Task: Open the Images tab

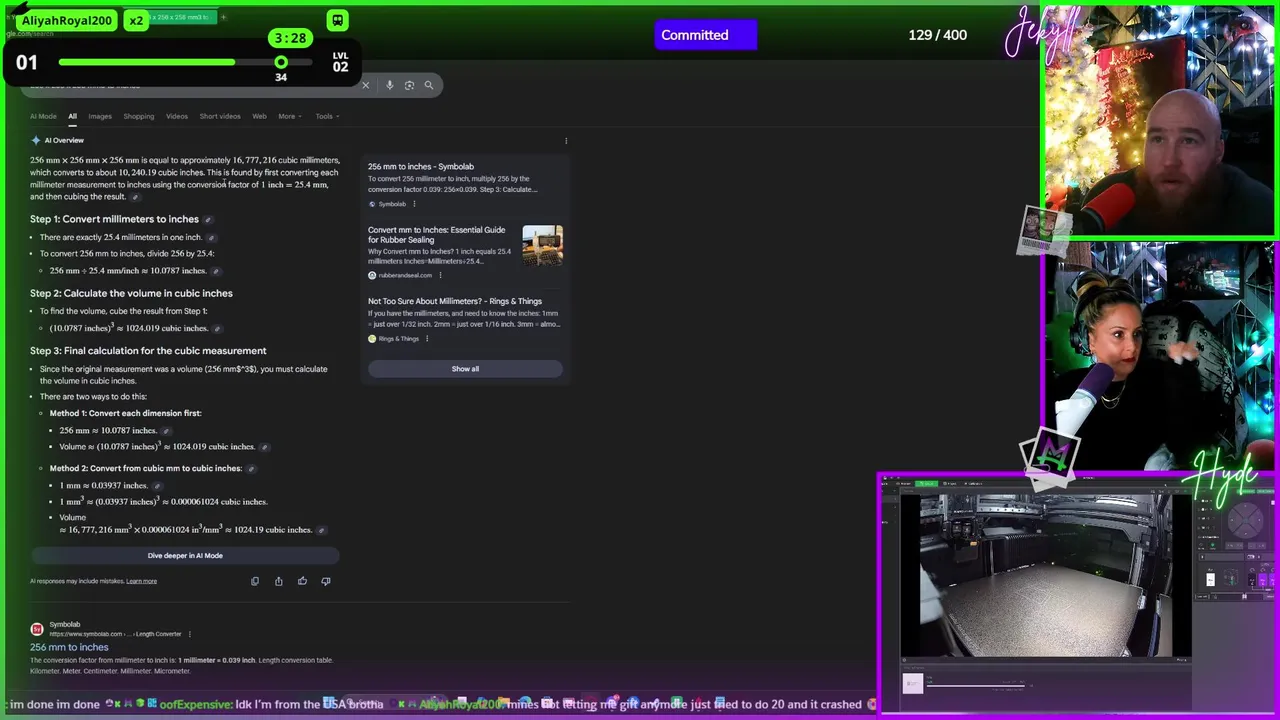Action: [100, 116]
